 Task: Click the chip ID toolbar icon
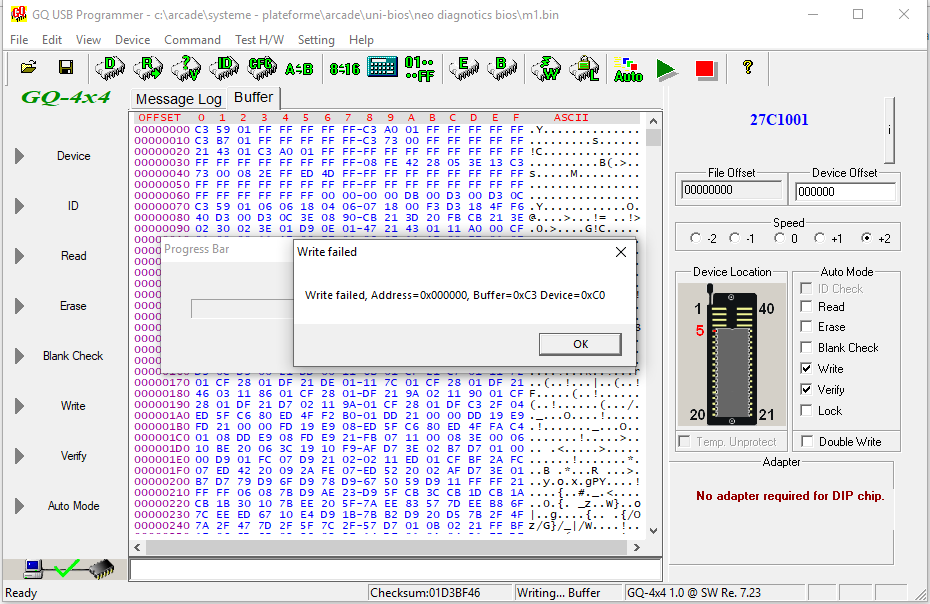[225, 68]
